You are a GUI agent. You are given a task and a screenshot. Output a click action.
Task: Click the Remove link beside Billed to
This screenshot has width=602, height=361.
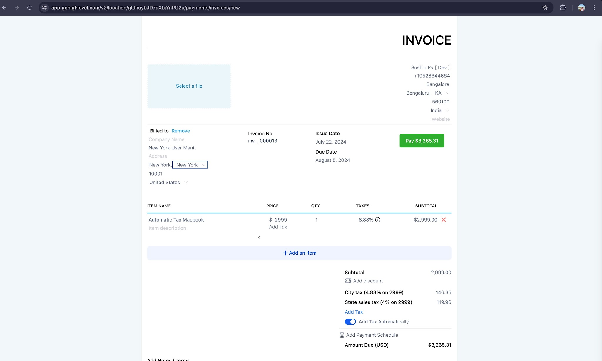(181, 131)
